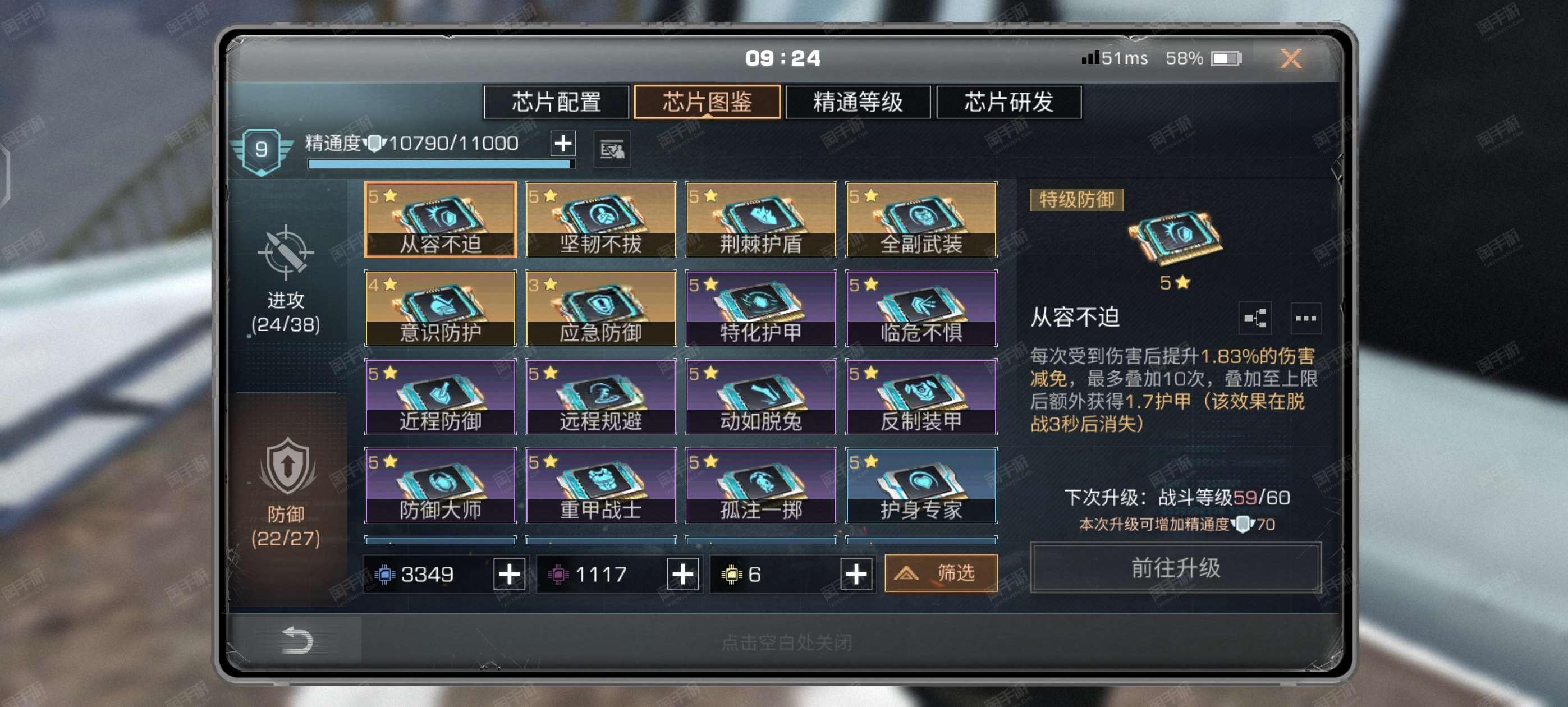The width and height of the screenshot is (1568, 707).
Task: Switch to the 精通等级 tab
Action: point(858,102)
